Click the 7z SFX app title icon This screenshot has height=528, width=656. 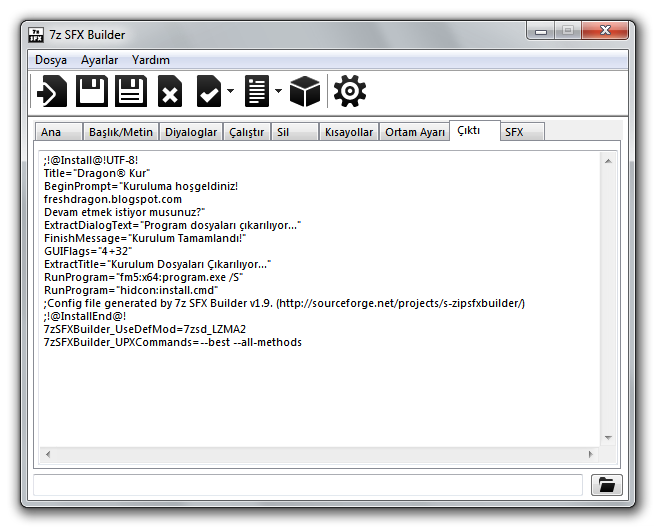tap(36, 35)
